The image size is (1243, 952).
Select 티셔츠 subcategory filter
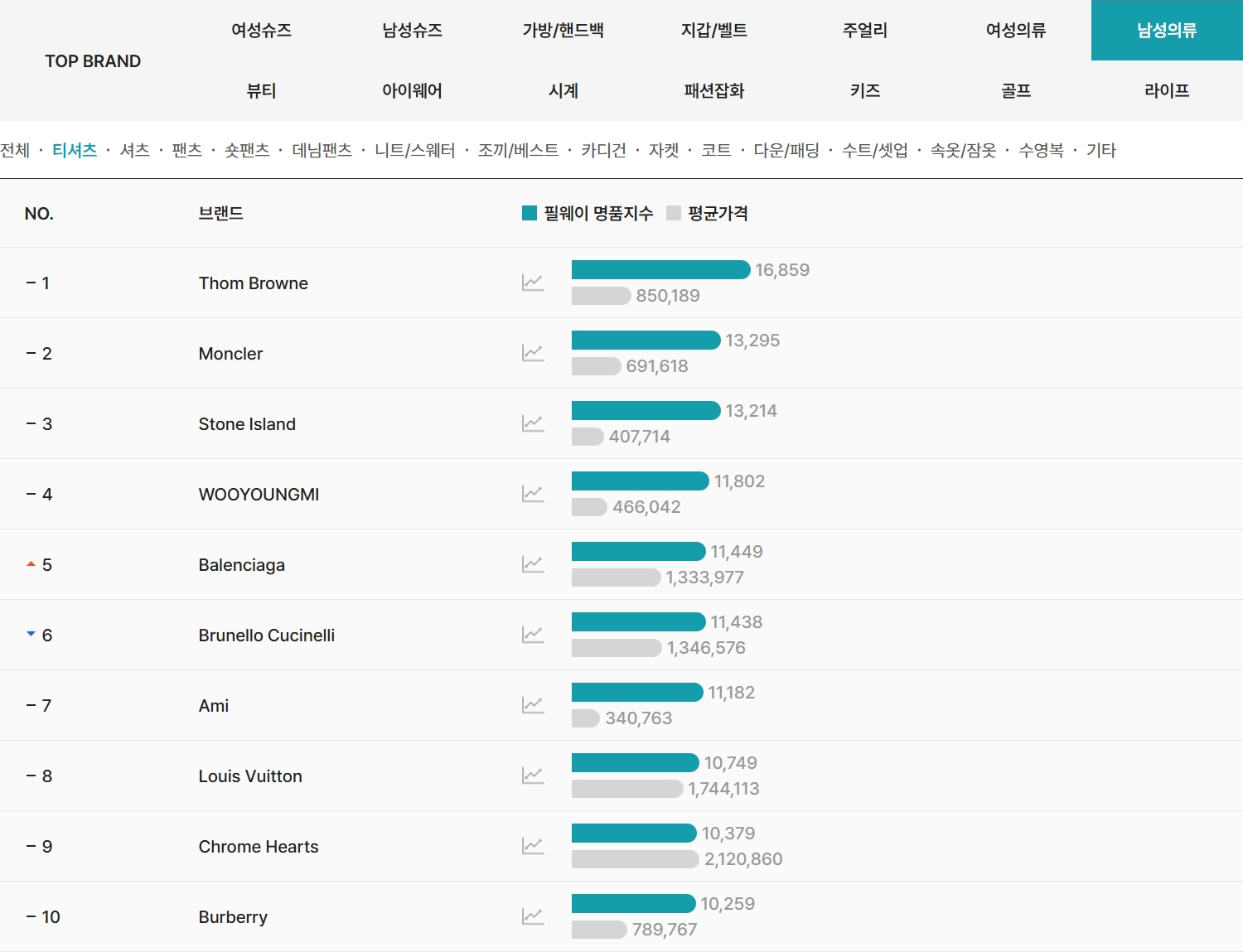tap(75, 150)
